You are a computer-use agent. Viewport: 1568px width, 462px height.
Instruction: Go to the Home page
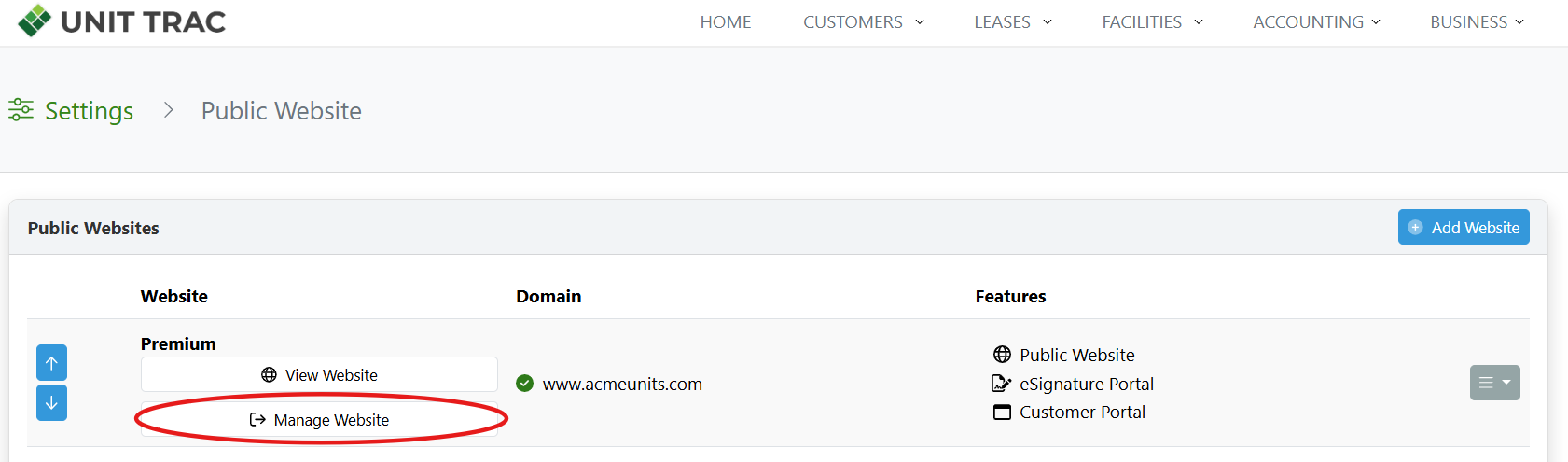point(726,22)
